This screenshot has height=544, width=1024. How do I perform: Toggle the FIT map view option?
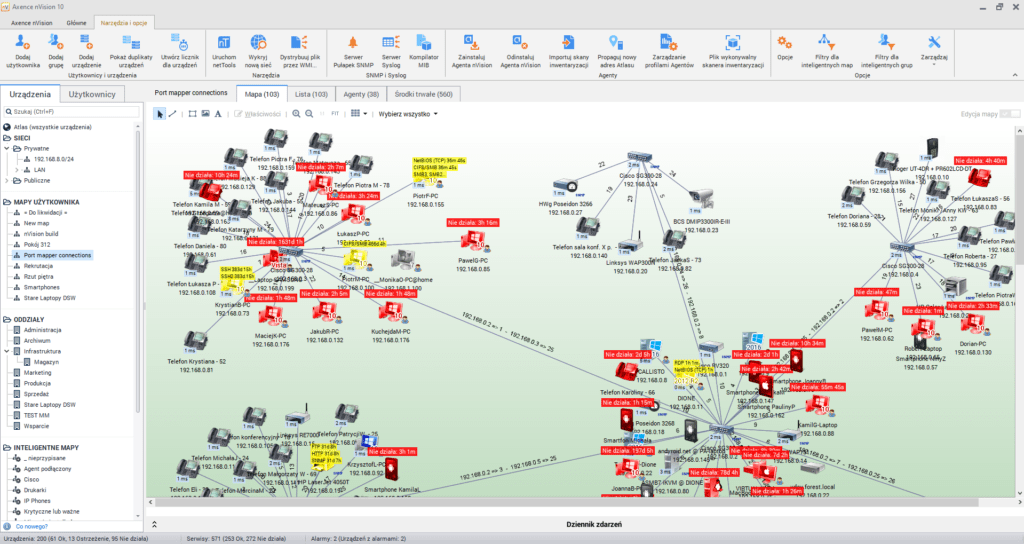pos(335,114)
